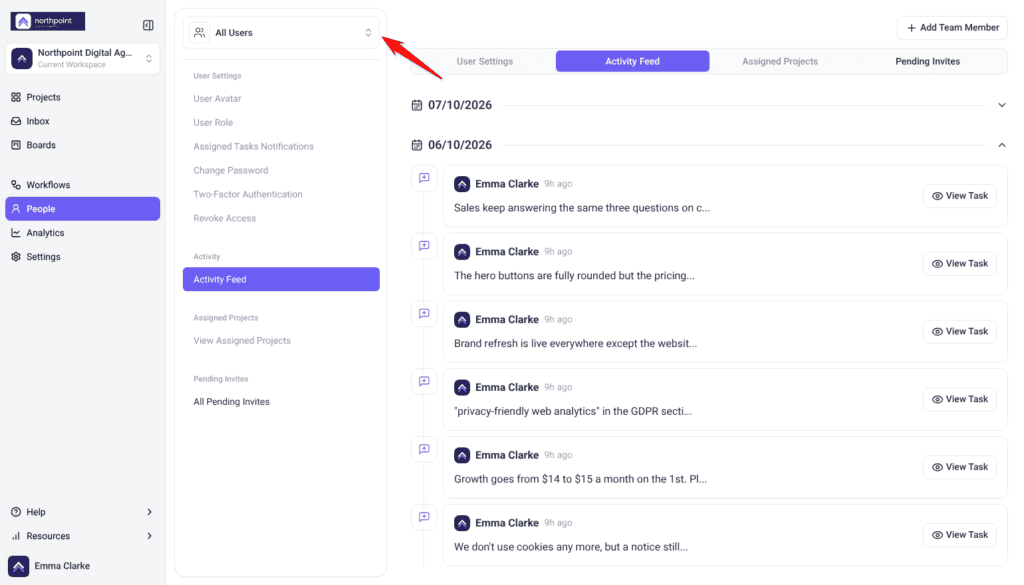Screen dimensions: 1024x585
Task: Click Emma Clarke avatar on 'privacy-friendly' entry
Action: 462,388
